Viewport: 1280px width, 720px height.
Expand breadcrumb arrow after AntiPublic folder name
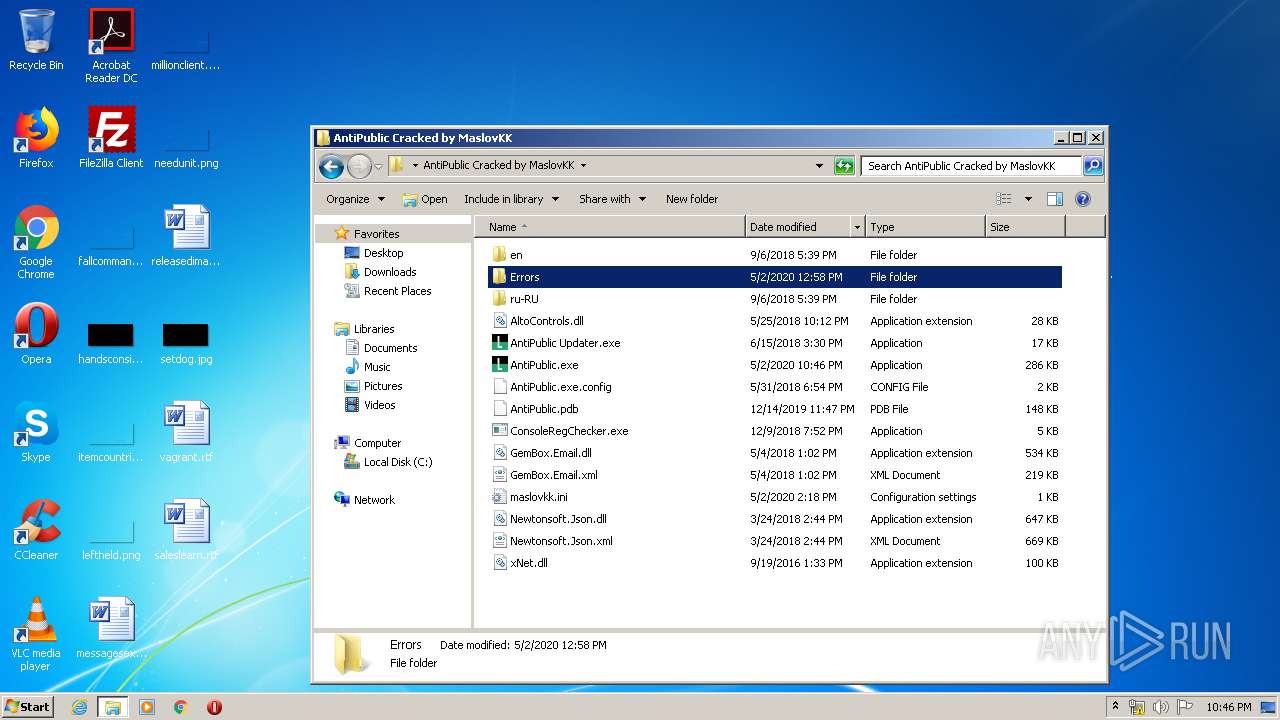point(583,166)
